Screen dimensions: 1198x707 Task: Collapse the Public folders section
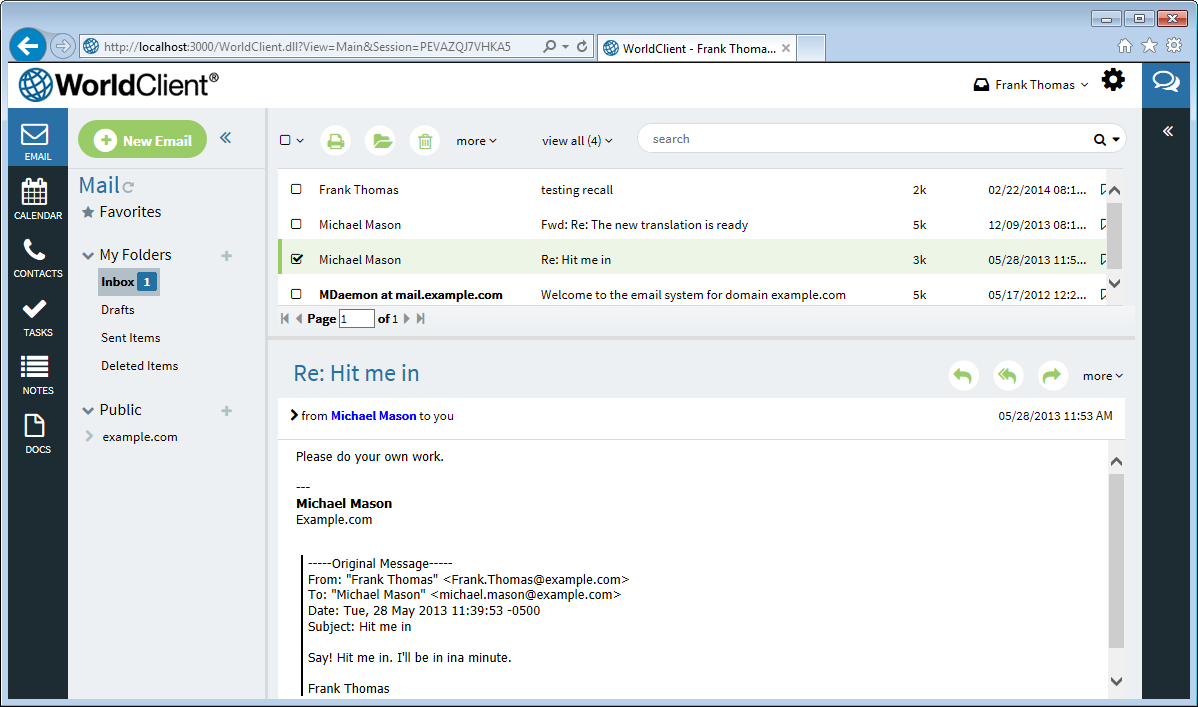click(x=90, y=410)
